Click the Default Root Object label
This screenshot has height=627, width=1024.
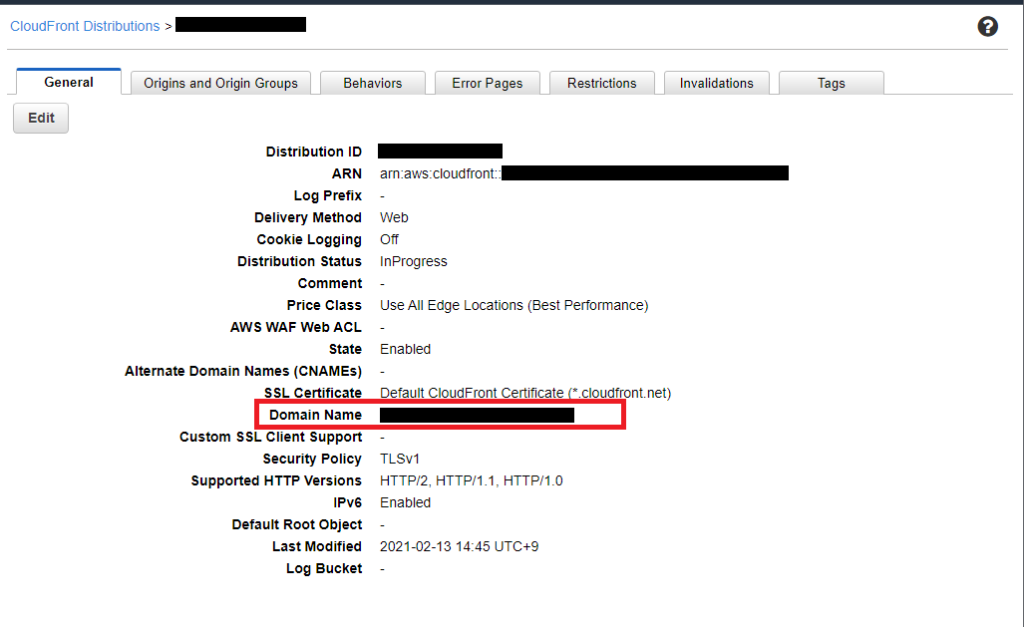click(x=296, y=524)
